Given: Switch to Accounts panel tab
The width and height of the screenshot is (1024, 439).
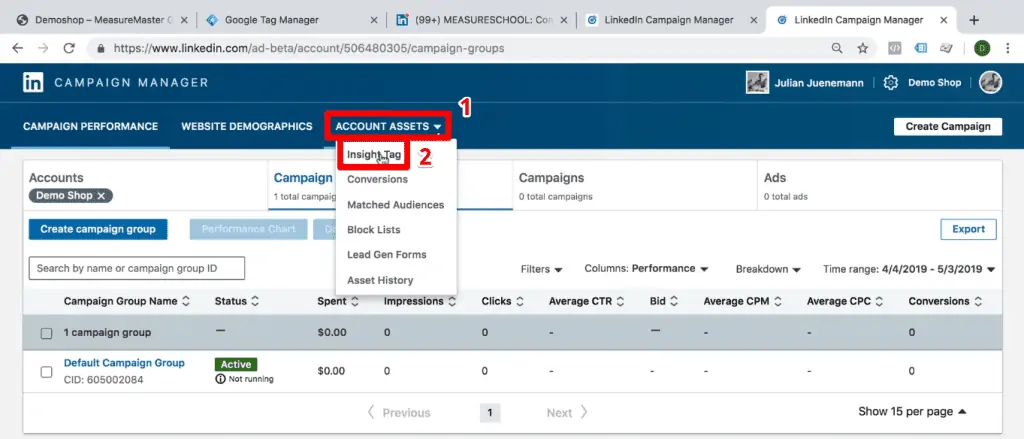Looking at the screenshot, I should (x=146, y=186).
